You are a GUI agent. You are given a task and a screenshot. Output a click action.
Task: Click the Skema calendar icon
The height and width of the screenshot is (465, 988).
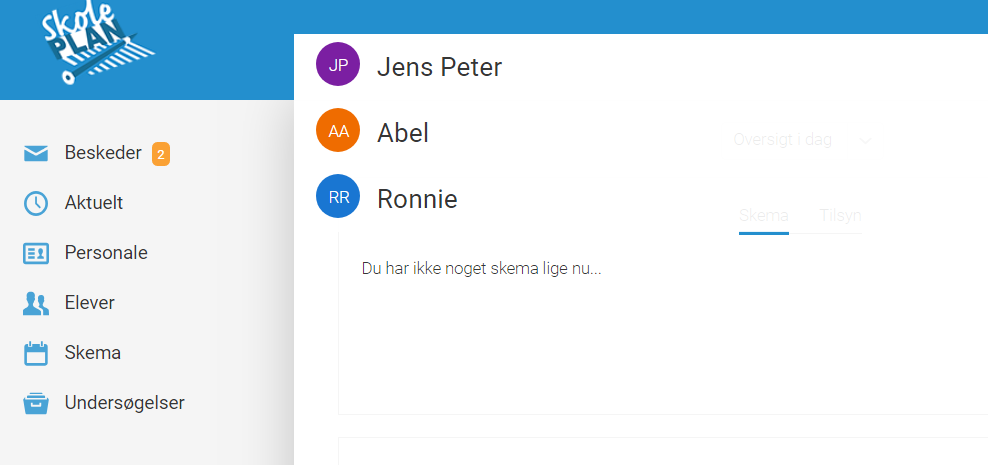click(36, 353)
